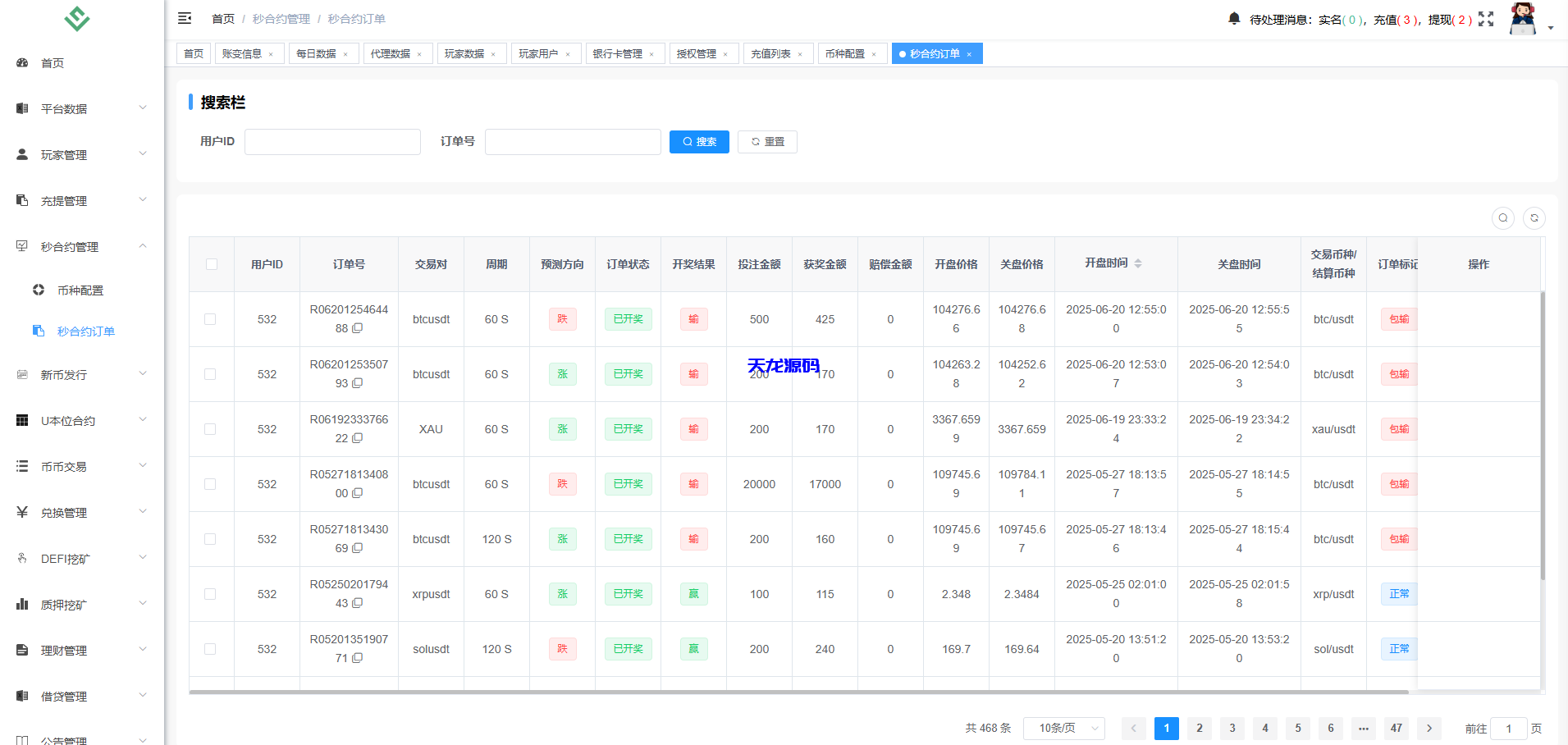Refresh the order table with the refresh icon
This screenshot has height=745, width=1568.
point(1534,217)
